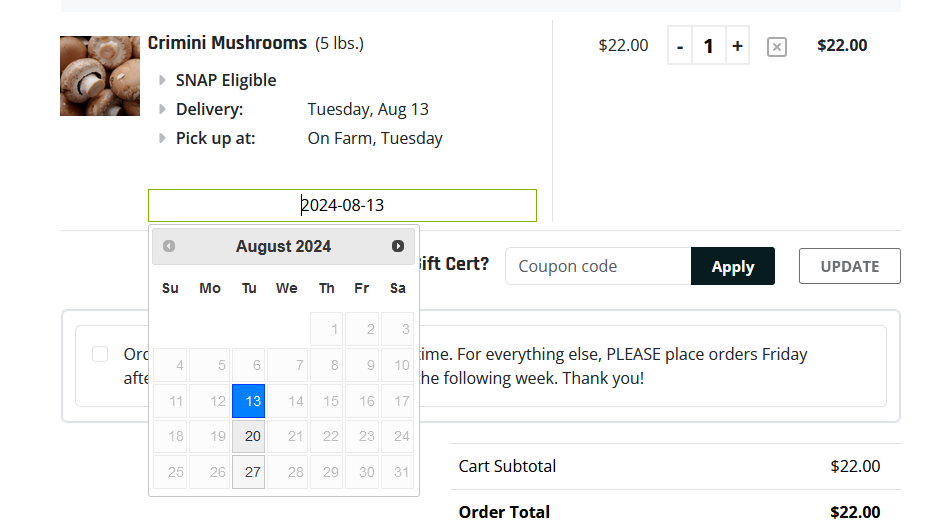
Task: Tick the order notice checkbox
Action: (100, 354)
